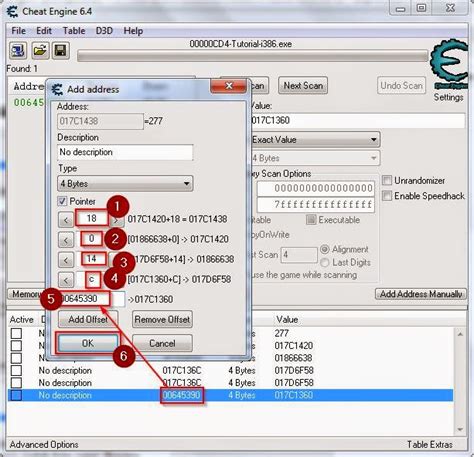Cancel the Add address dialog
The height and width of the screenshot is (457, 474).
(162, 343)
